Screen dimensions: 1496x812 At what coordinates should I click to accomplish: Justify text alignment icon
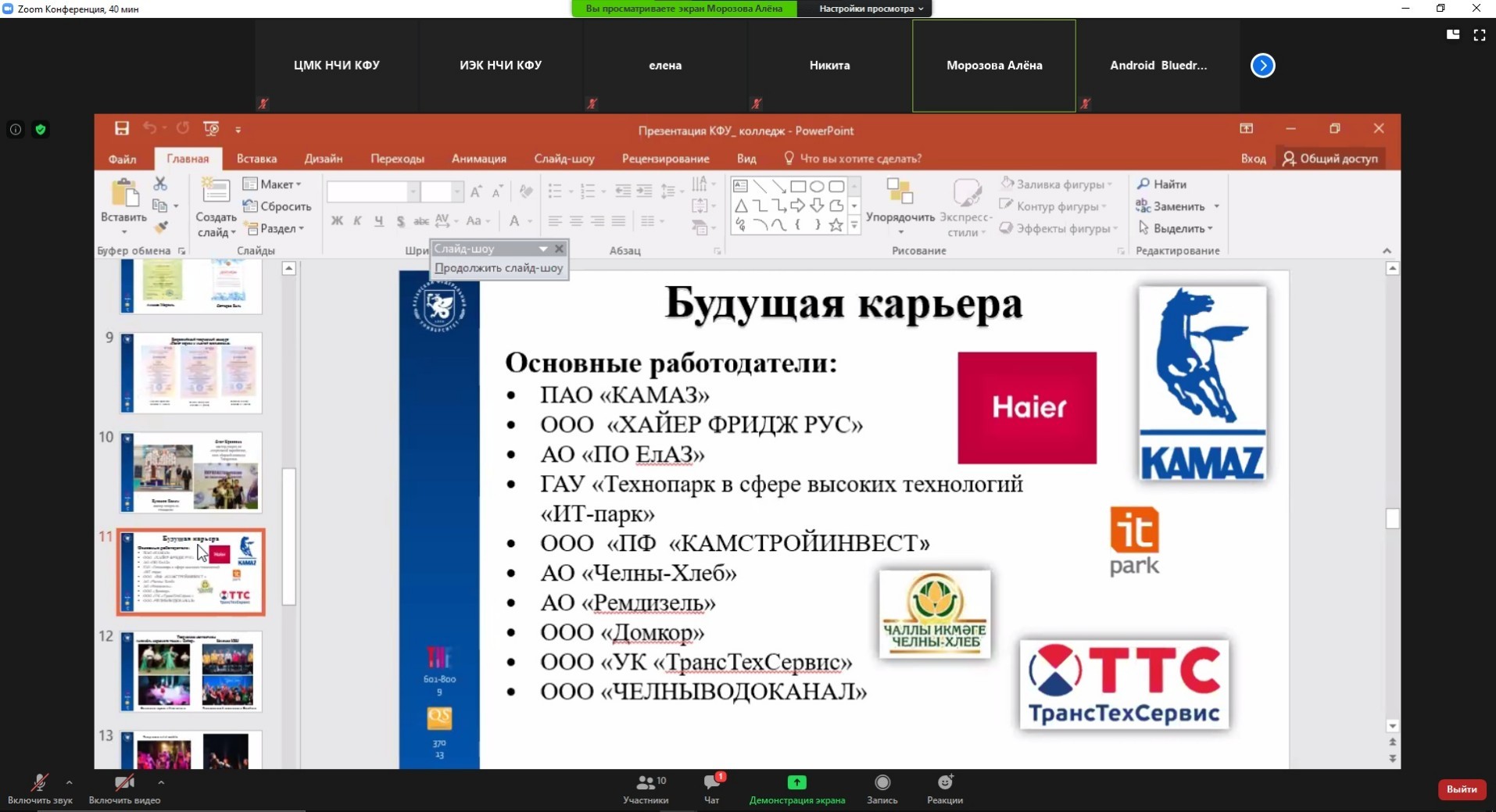(x=618, y=221)
